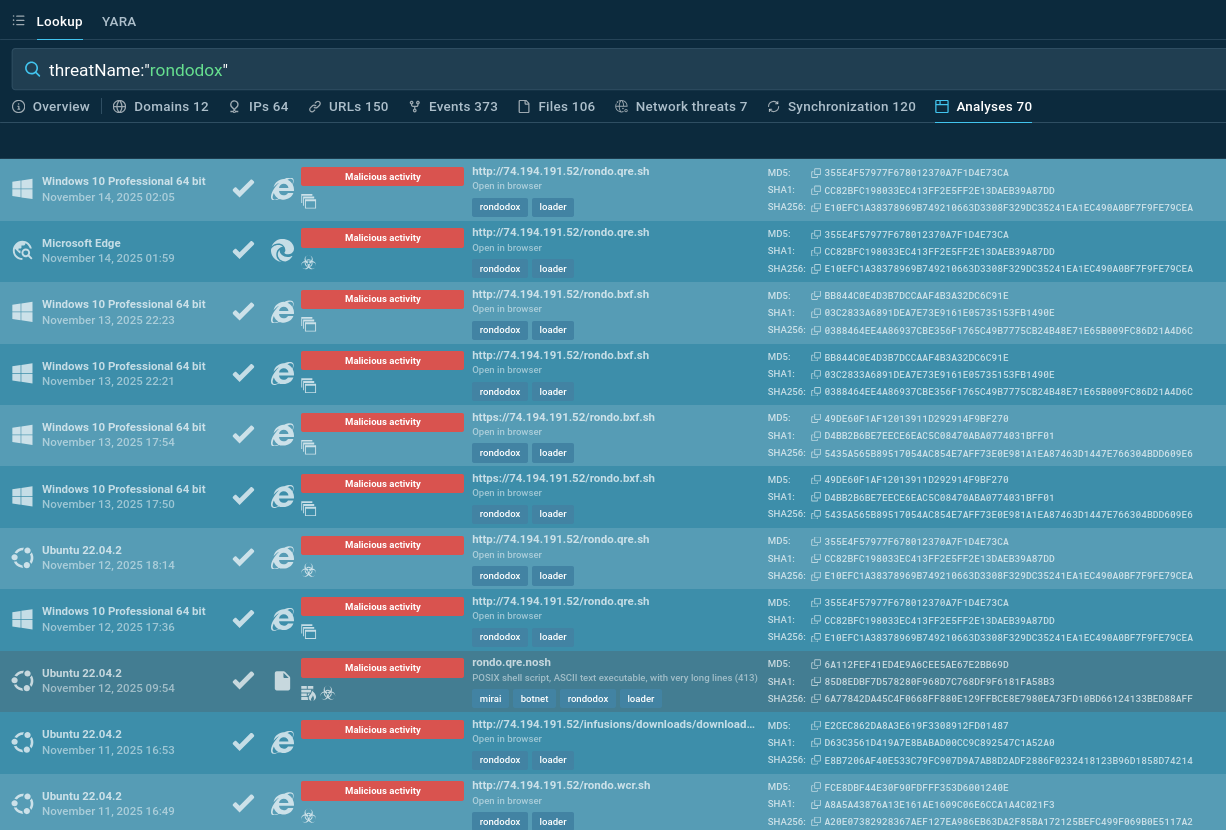Copy MD5 hash of the first analysis

coord(815,173)
